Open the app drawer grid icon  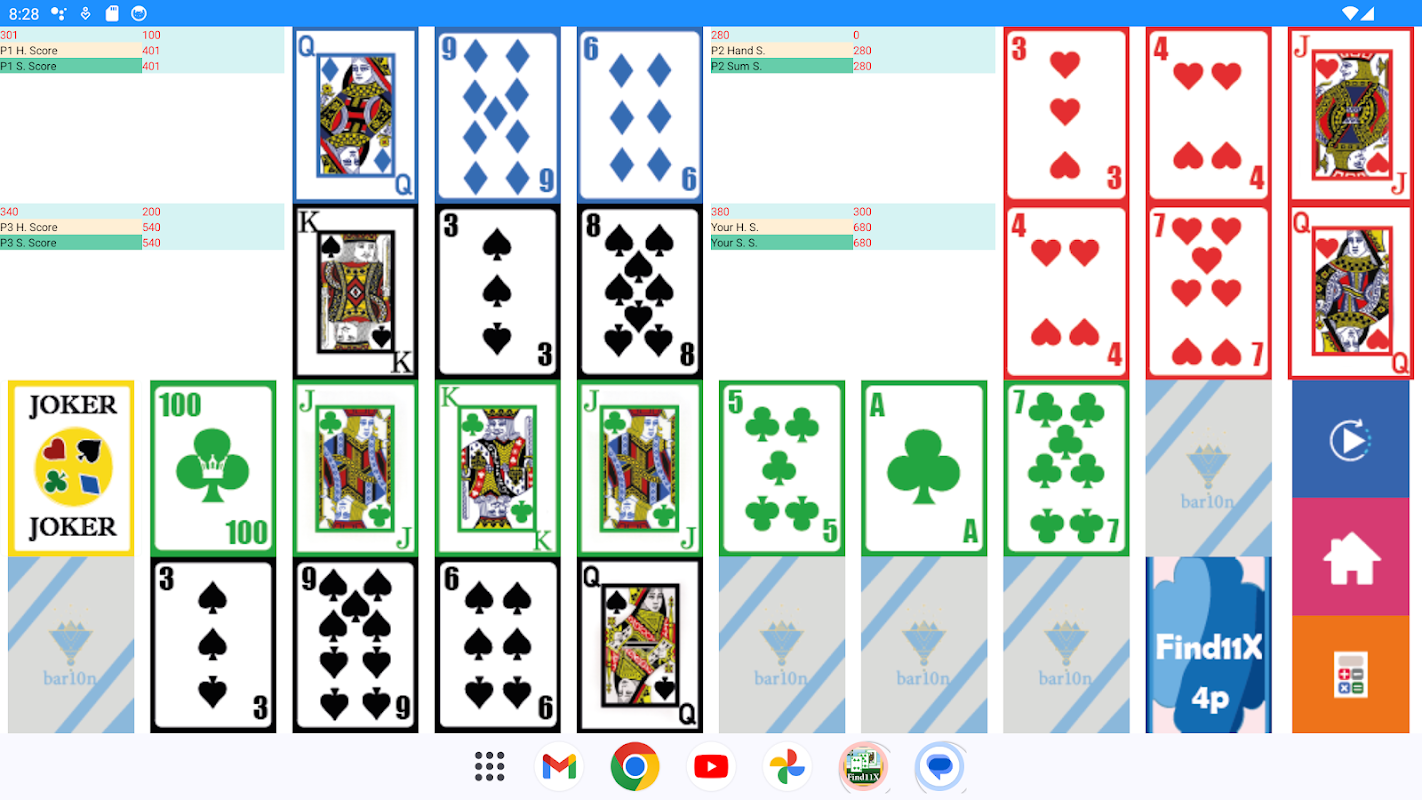489,767
